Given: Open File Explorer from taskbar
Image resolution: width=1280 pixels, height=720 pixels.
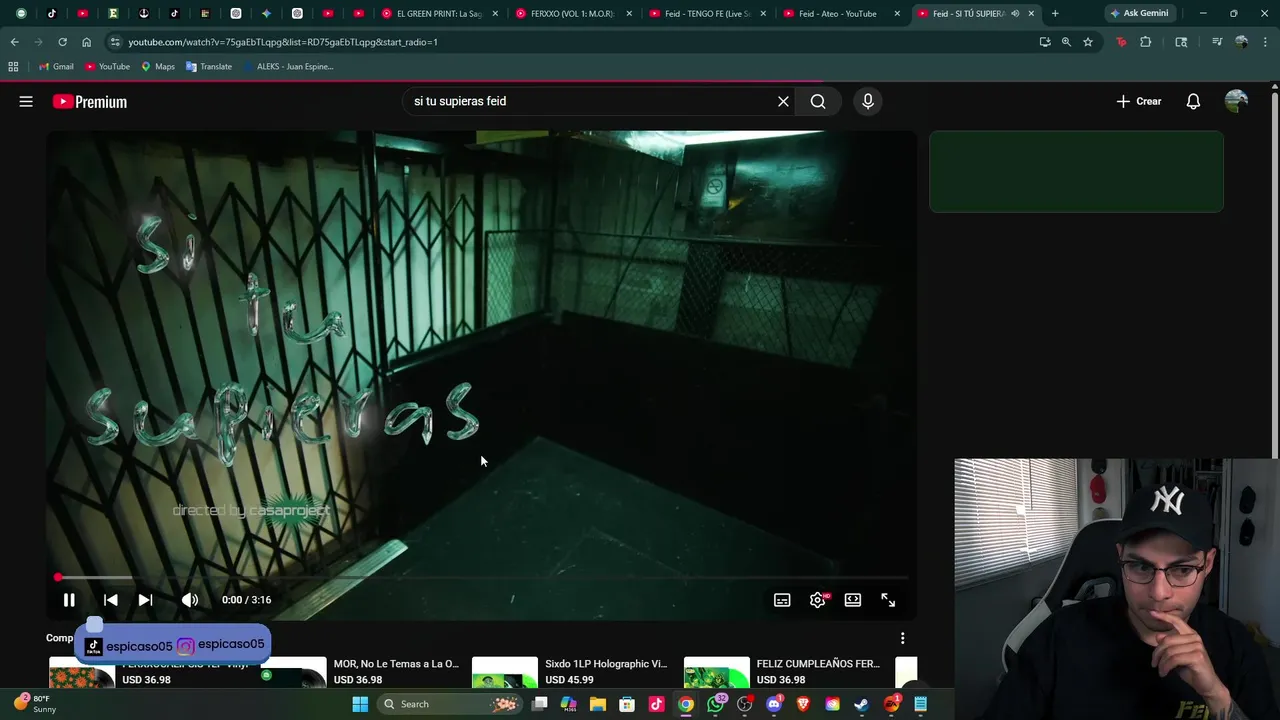Looking at the screenshot, I should point(598,704).
